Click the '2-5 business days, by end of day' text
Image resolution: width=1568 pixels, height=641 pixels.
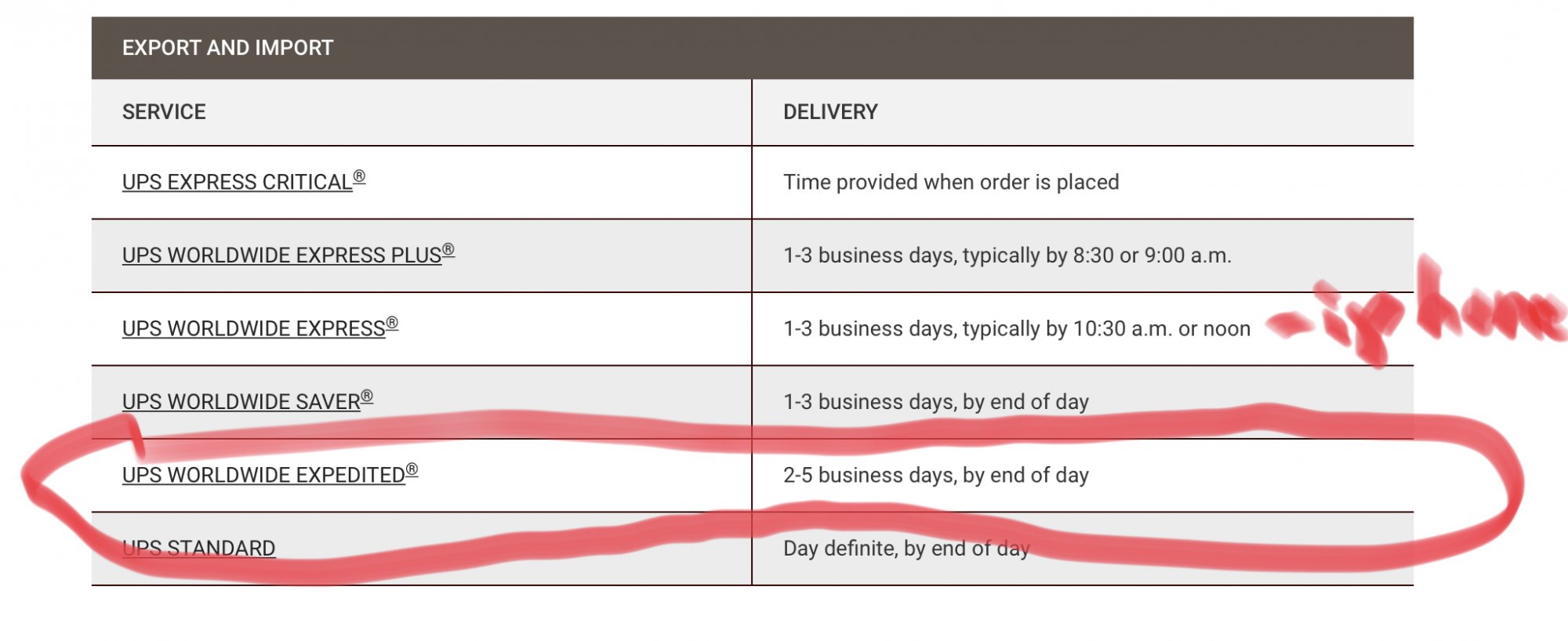pyautogui.click(x=936, y=475)
